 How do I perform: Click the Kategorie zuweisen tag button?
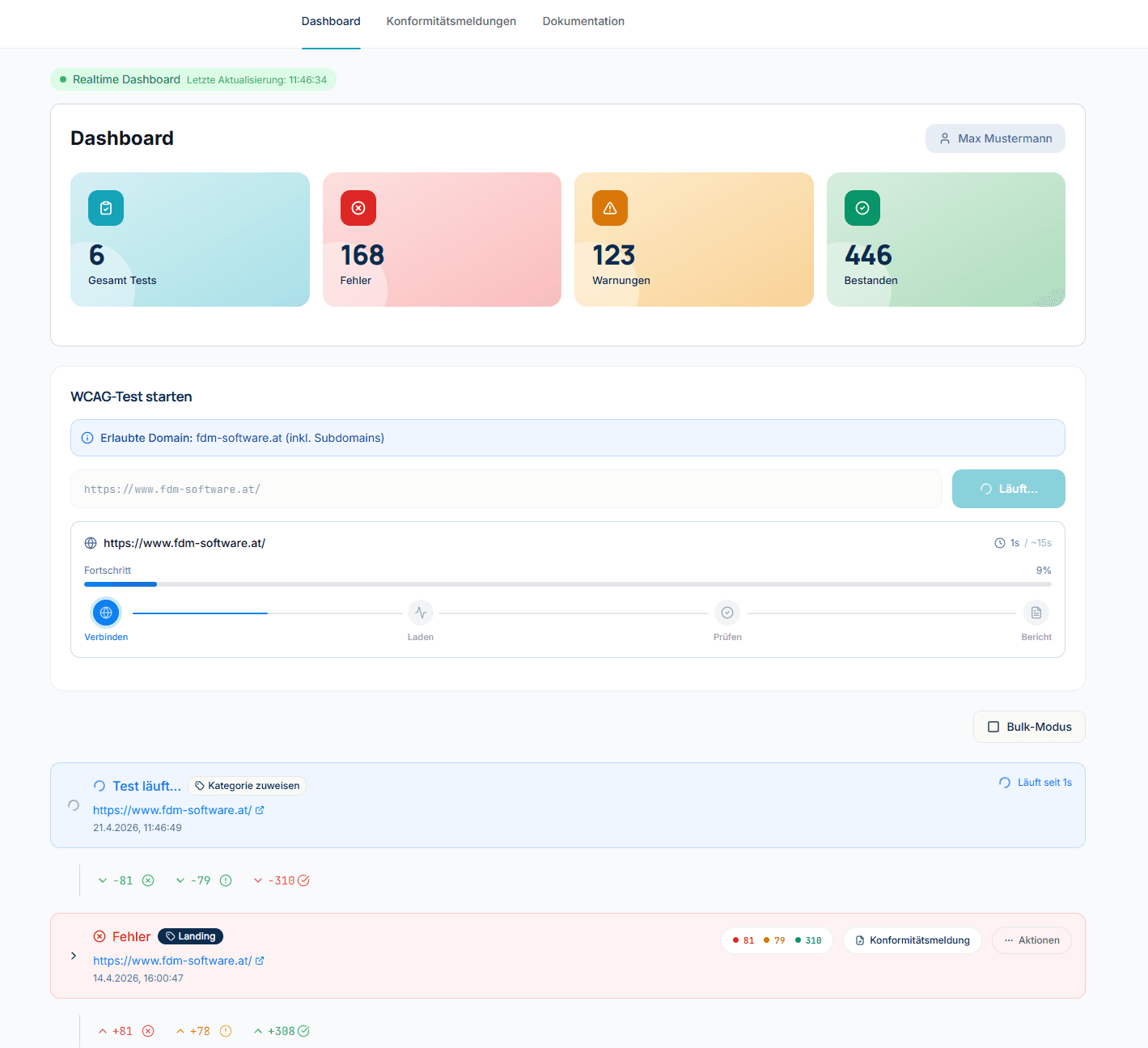point(248,786)
